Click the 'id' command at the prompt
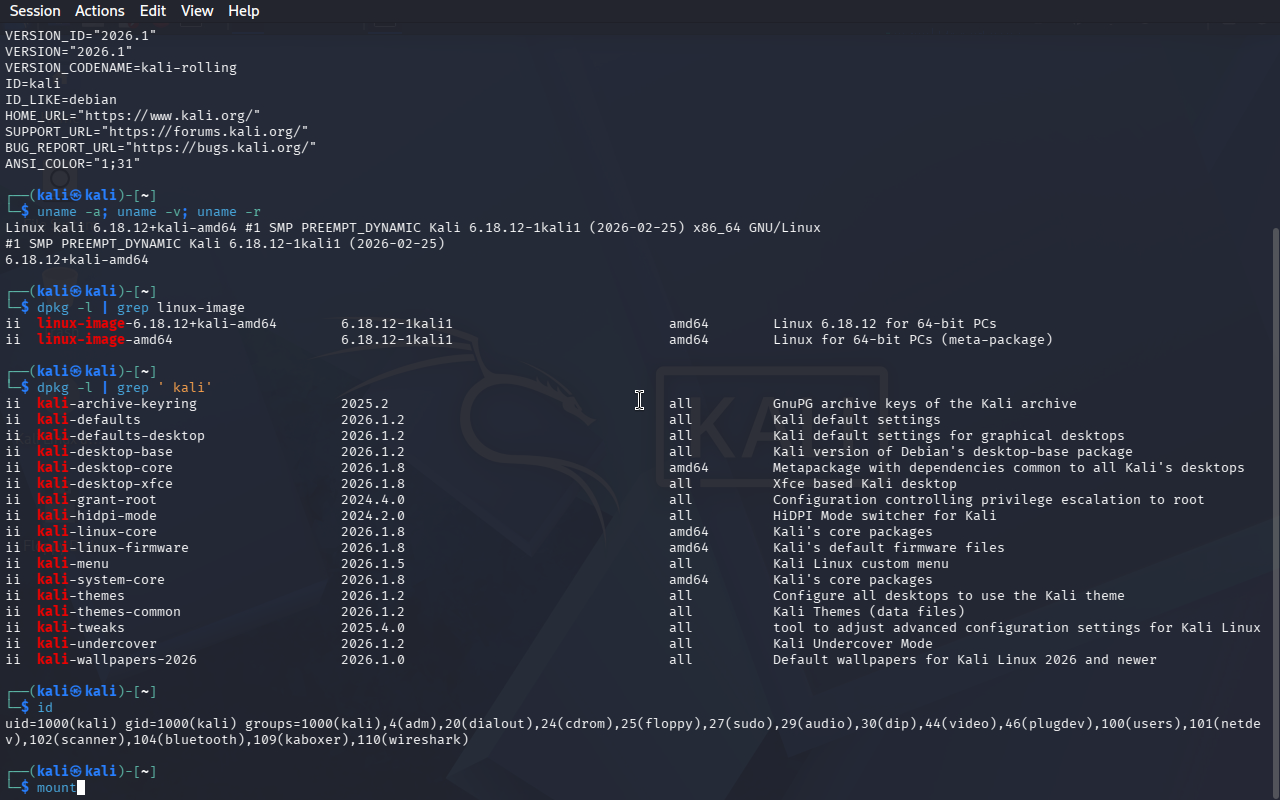Screen dimensions: 1280x800 point(45,708)
